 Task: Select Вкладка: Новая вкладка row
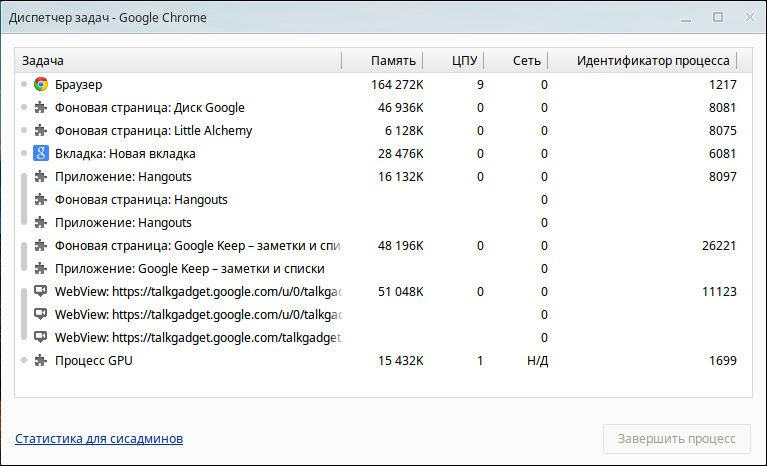pos(384,154)
